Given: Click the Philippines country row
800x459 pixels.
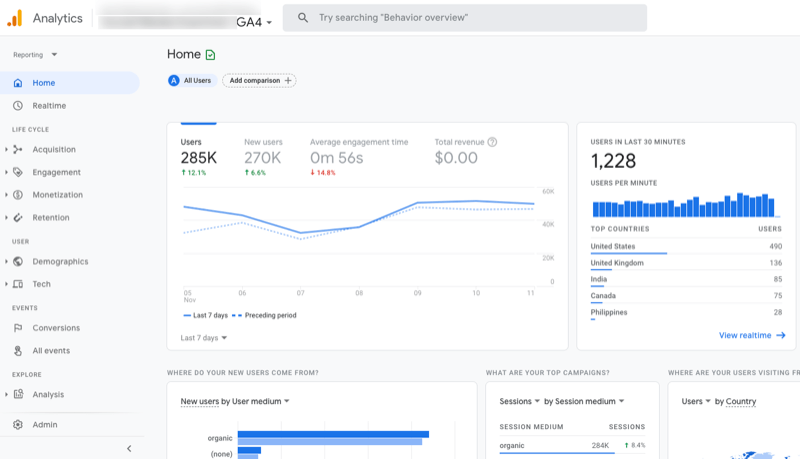Looking at the screenshot, I should tap(686, 313).
